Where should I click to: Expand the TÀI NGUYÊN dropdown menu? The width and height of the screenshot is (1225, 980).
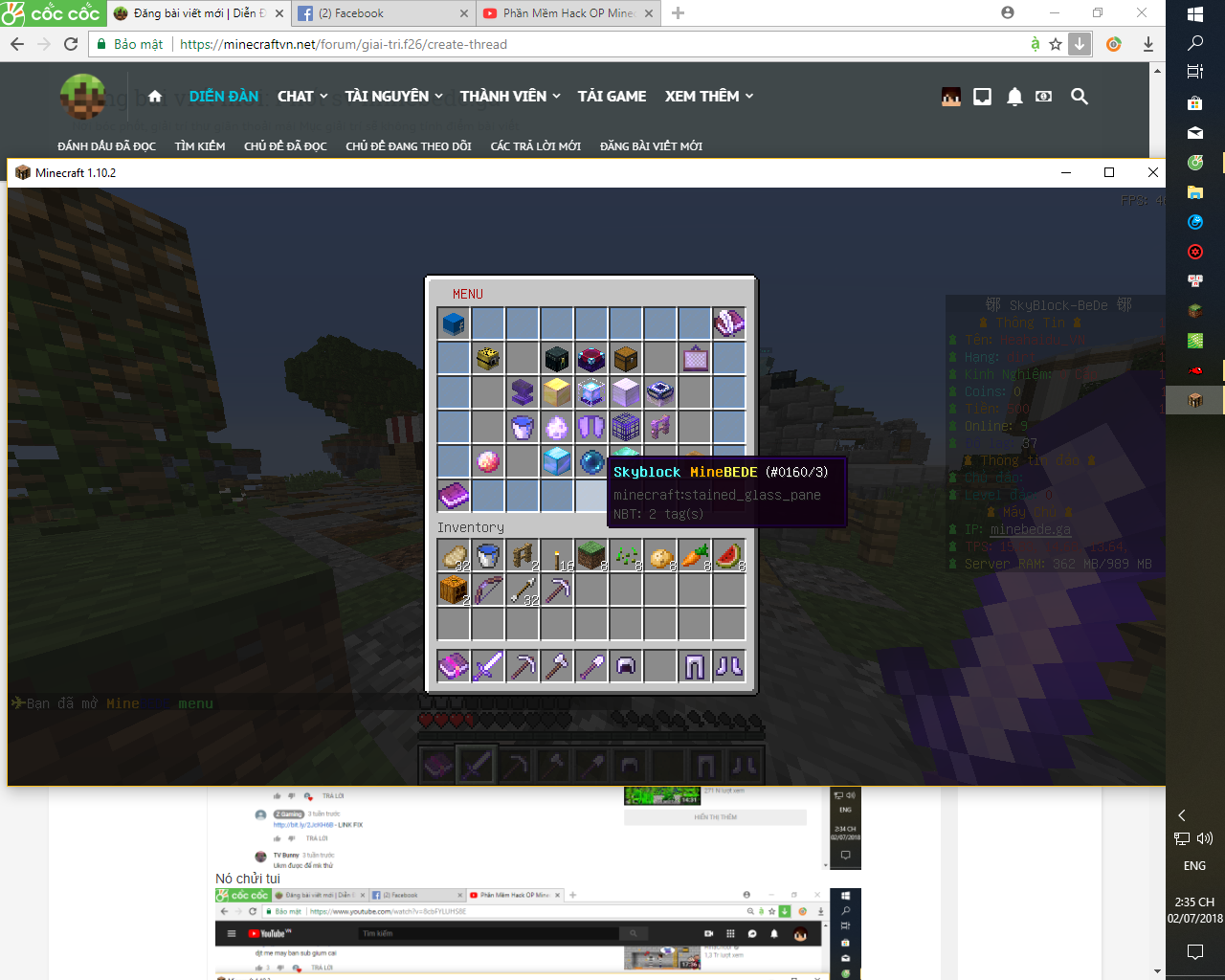394,96
